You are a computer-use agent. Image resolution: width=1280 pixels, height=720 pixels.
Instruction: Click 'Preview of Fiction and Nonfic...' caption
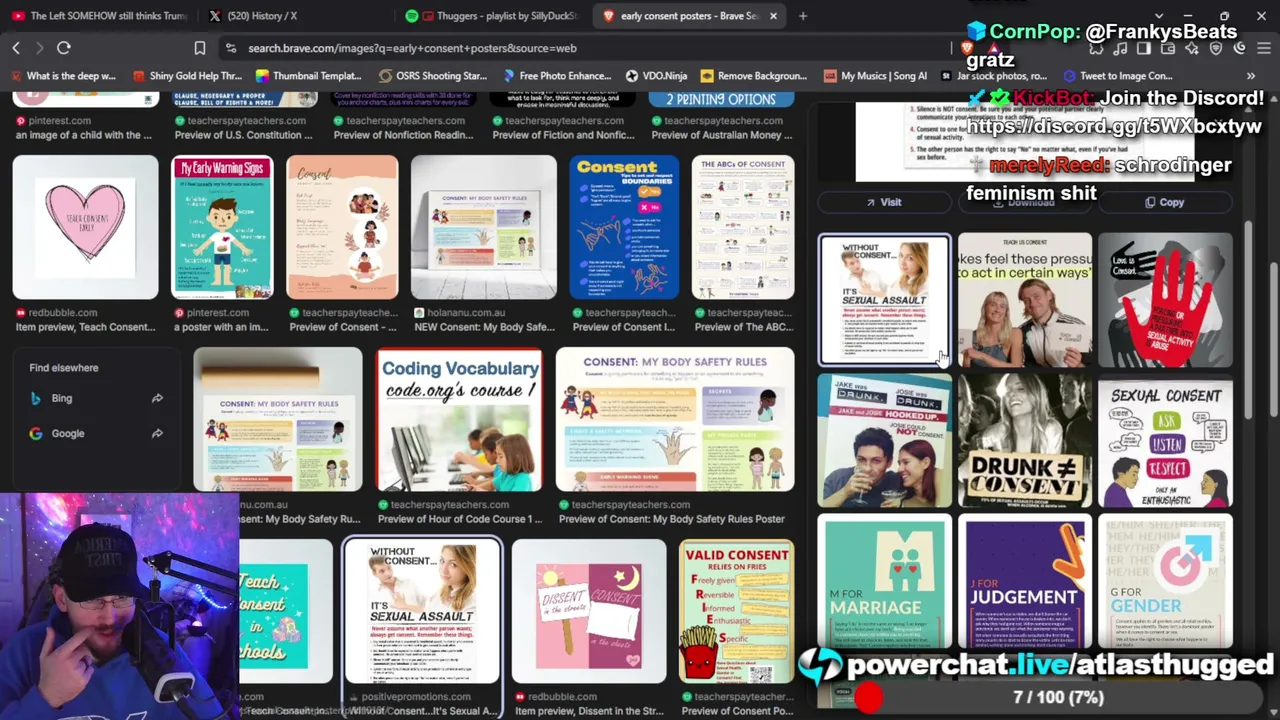click(x=563, y=135)
